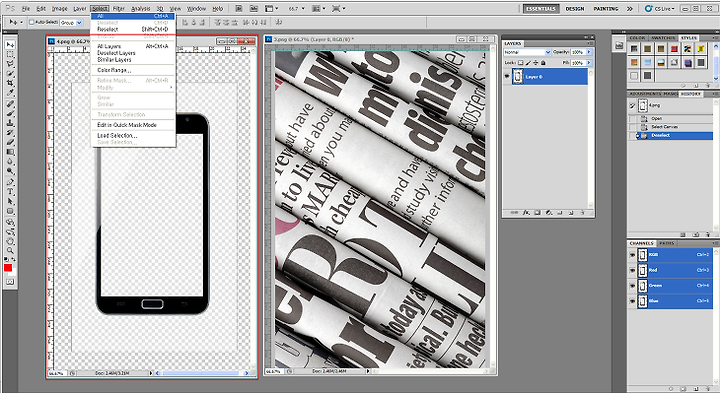
Task: Select the Crop tool
Action: [10, 83]
